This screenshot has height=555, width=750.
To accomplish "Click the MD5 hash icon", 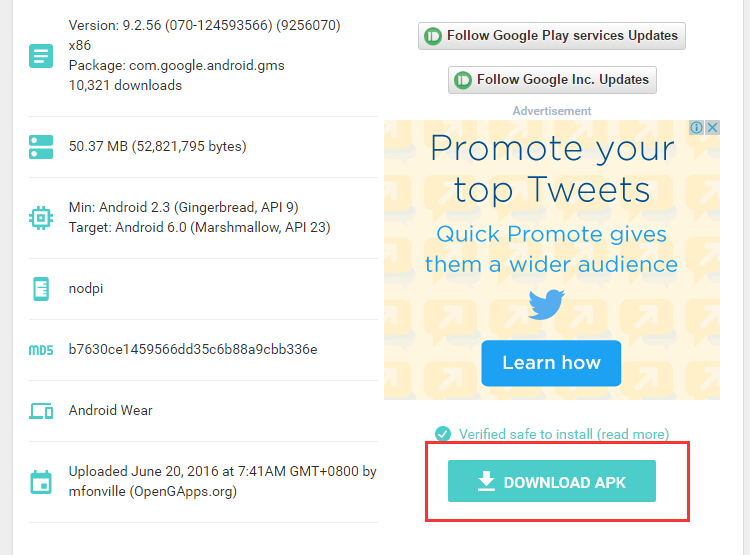I will click(x=41, y=350).
